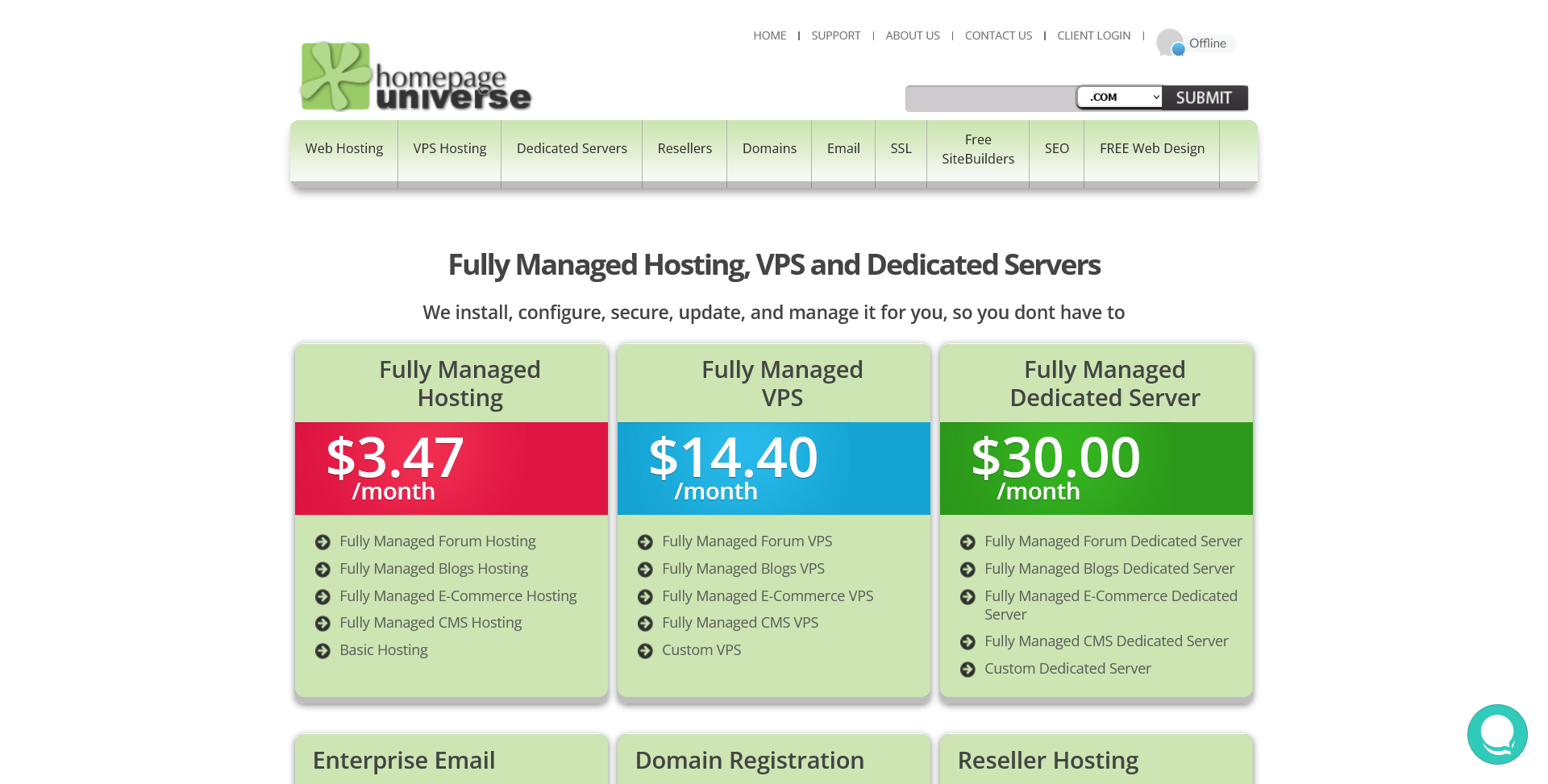Click arrow icon beside Fully Managed Forum Hosting
This screenshot has height=784, width=1548.
pyautogui.click(x=322, y=542)
